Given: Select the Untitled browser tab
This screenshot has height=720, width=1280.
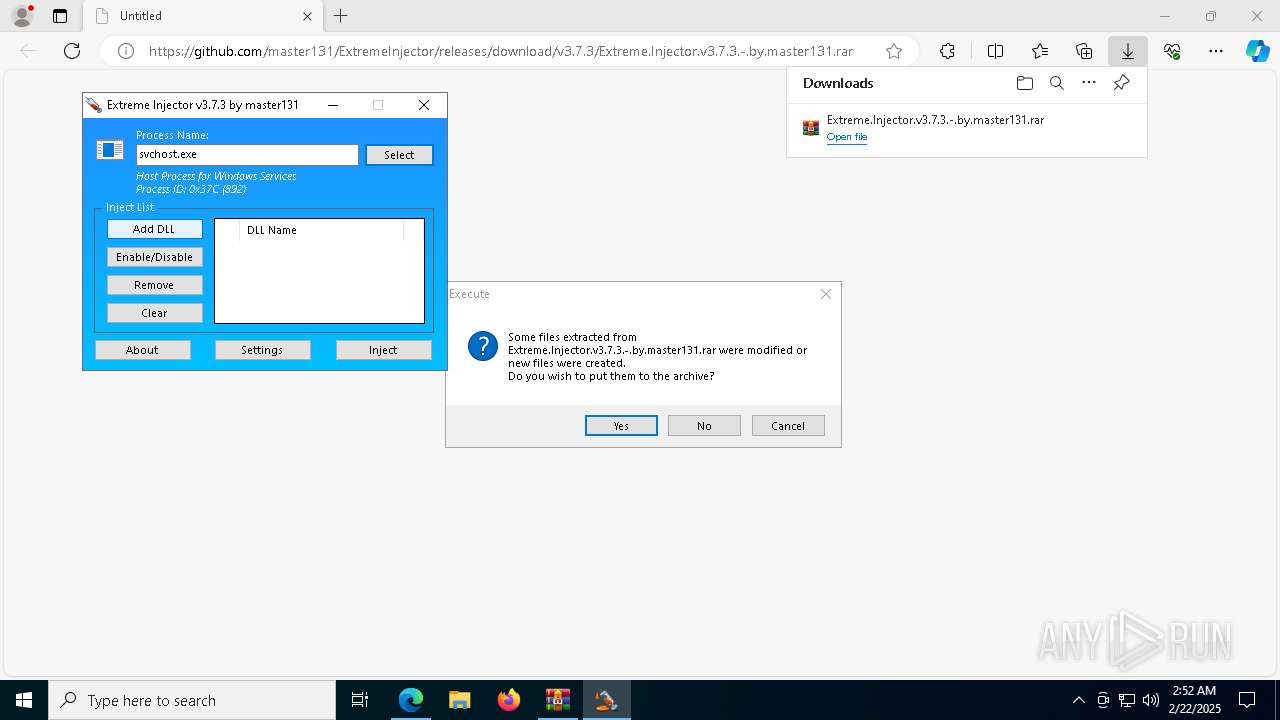Looking at the screenshot, I should click(203, 16).
